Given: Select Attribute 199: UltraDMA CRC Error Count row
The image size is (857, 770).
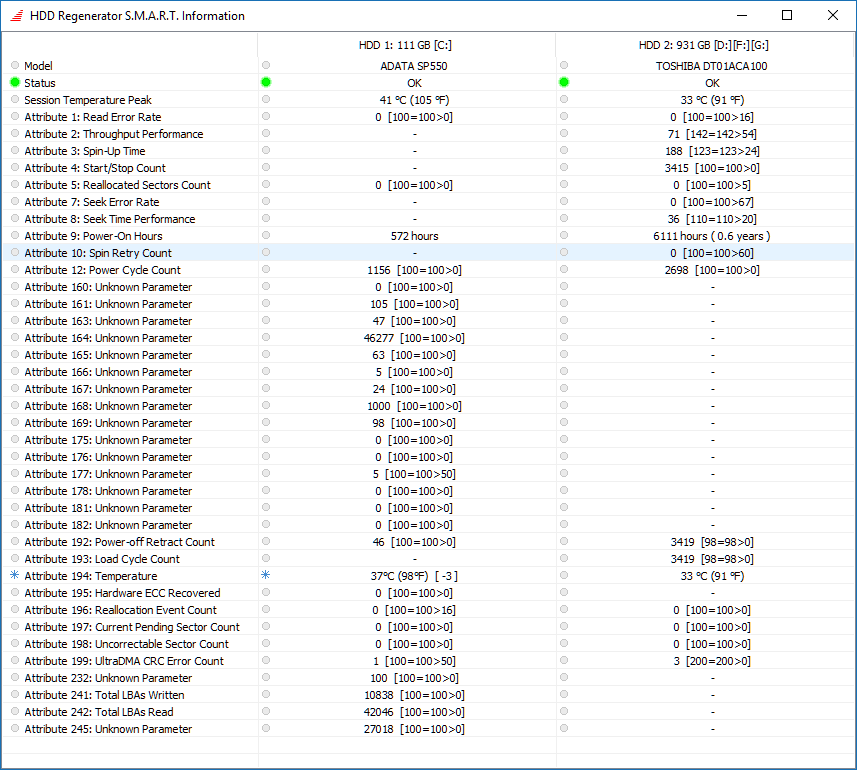Looking at the screenshot, I should tap(428, 661).
